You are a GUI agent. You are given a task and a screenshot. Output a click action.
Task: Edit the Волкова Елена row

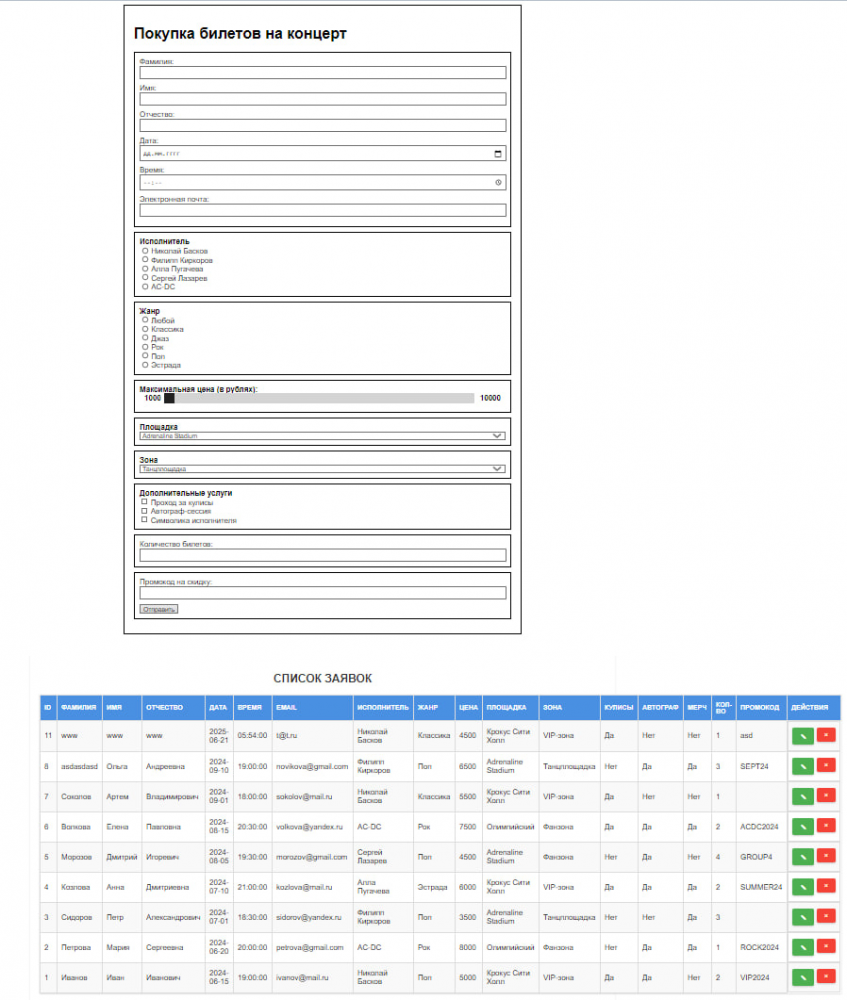point(802,827)
